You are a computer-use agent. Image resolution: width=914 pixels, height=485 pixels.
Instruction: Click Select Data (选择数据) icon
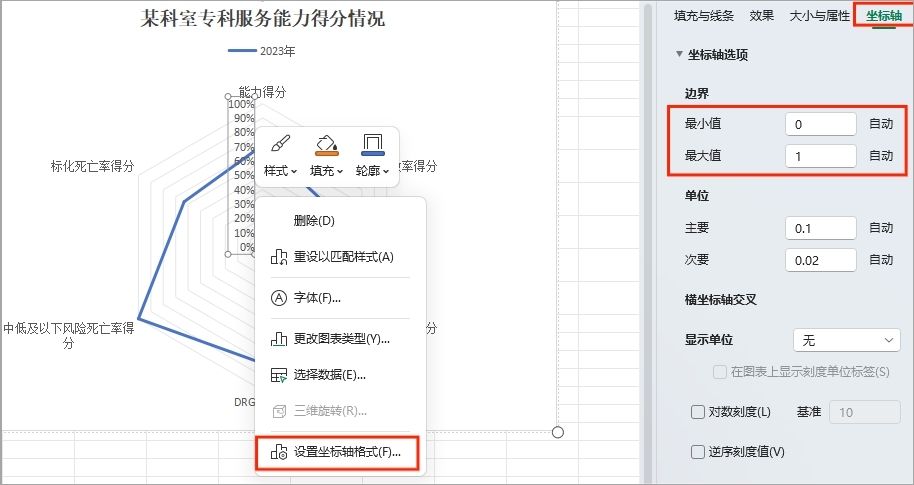[279, 375]
